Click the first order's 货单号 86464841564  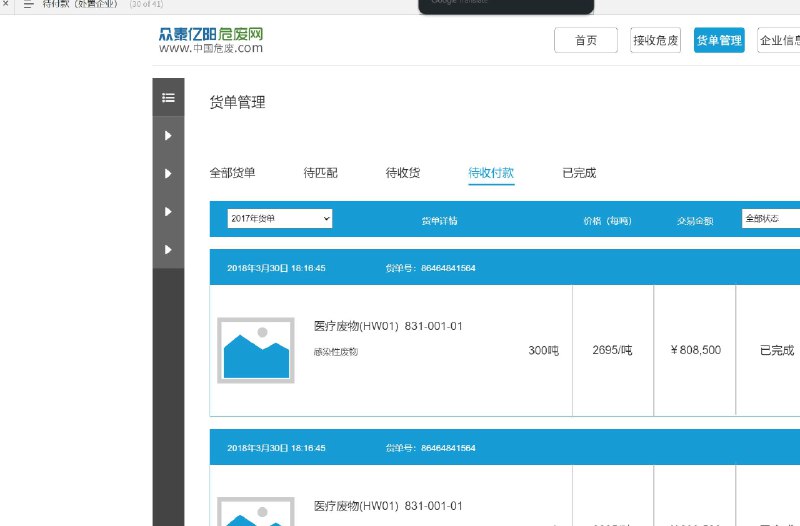[430, 268]
